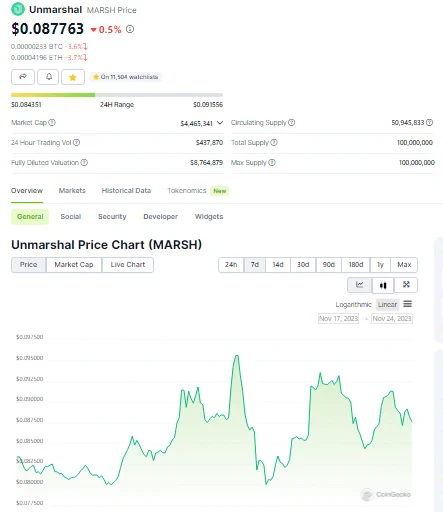The height and width of the screenshot is (512, 443).
Task: Switch to the line chart view icon
Action: [359, 285]
